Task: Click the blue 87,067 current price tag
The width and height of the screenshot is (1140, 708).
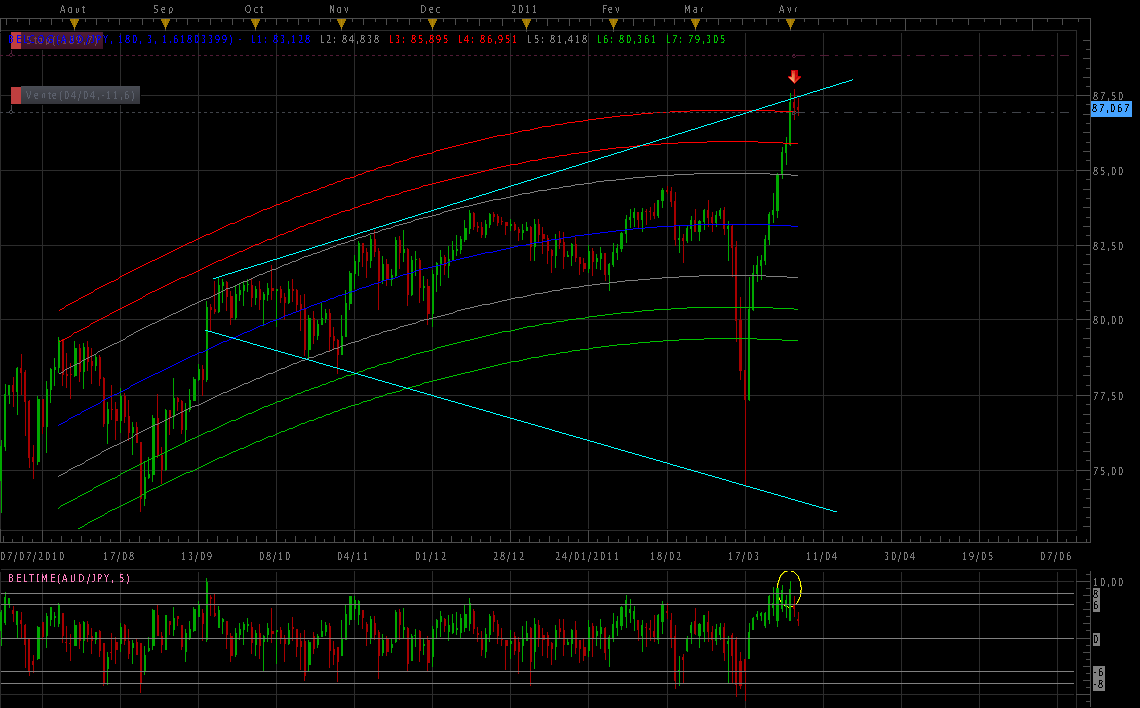Action: [1110, 107]
